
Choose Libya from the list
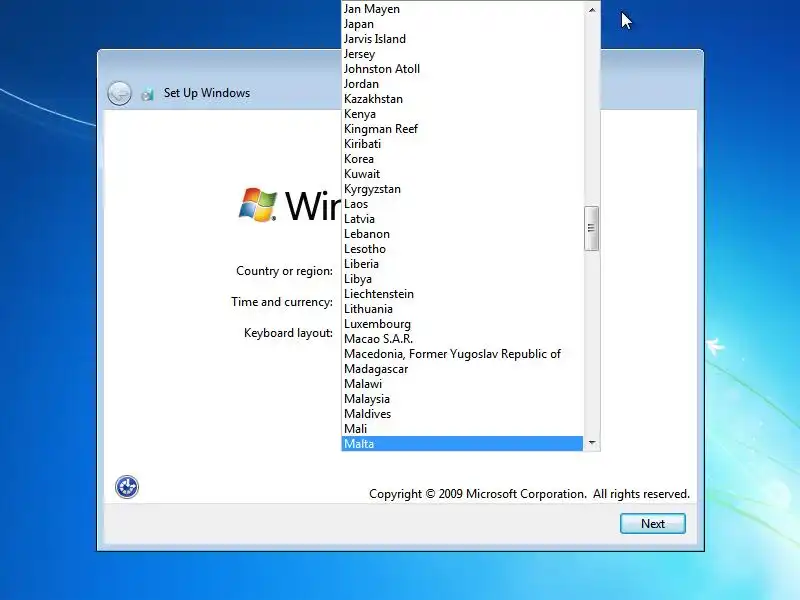pos(462,279)
